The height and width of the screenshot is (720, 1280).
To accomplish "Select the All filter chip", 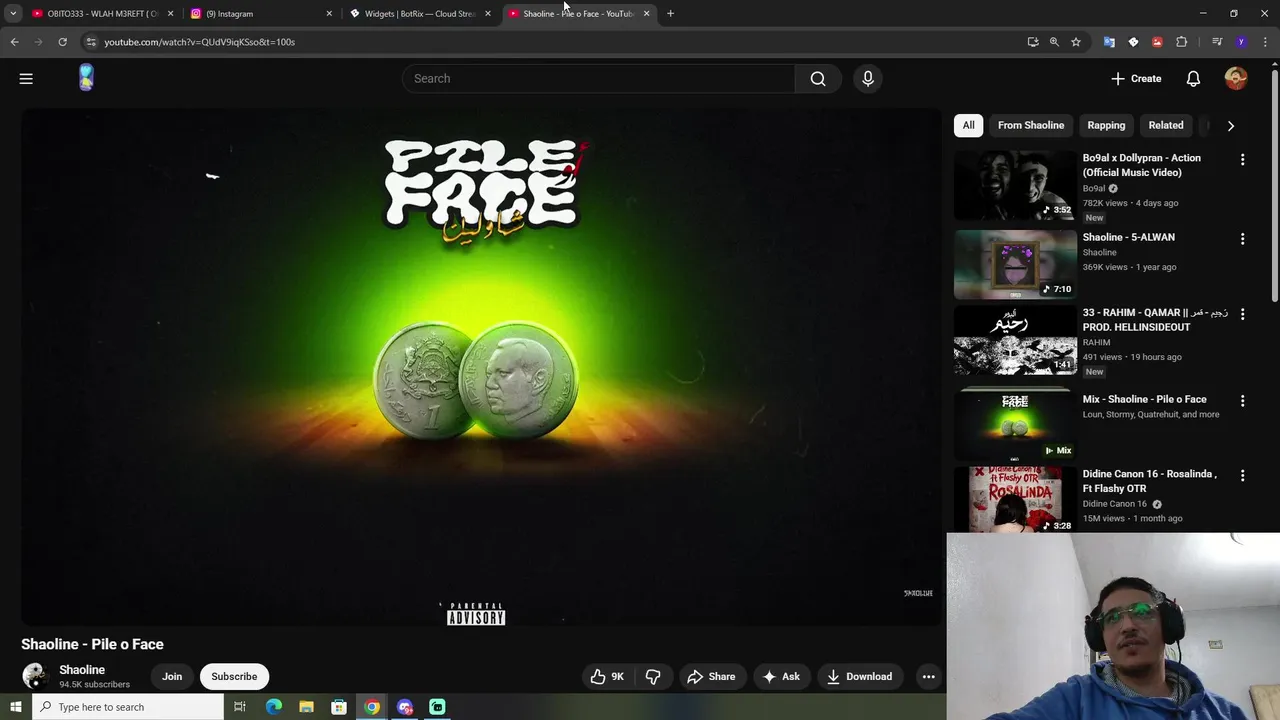I will click(968, 125).
